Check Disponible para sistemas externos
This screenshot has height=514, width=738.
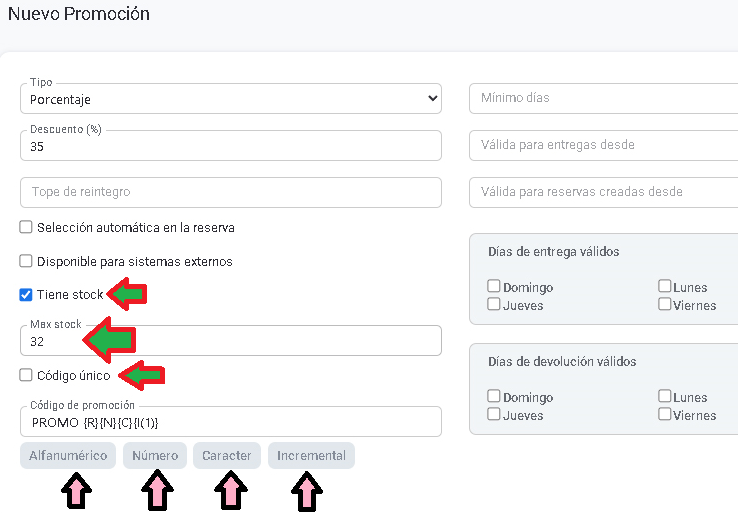click(x=26, y=261)
